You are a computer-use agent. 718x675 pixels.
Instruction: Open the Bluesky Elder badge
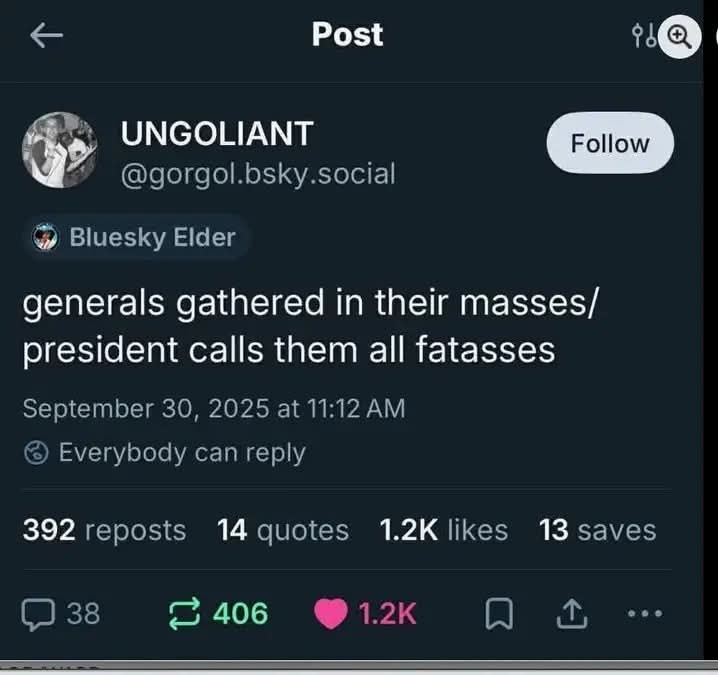pos(135,237)
